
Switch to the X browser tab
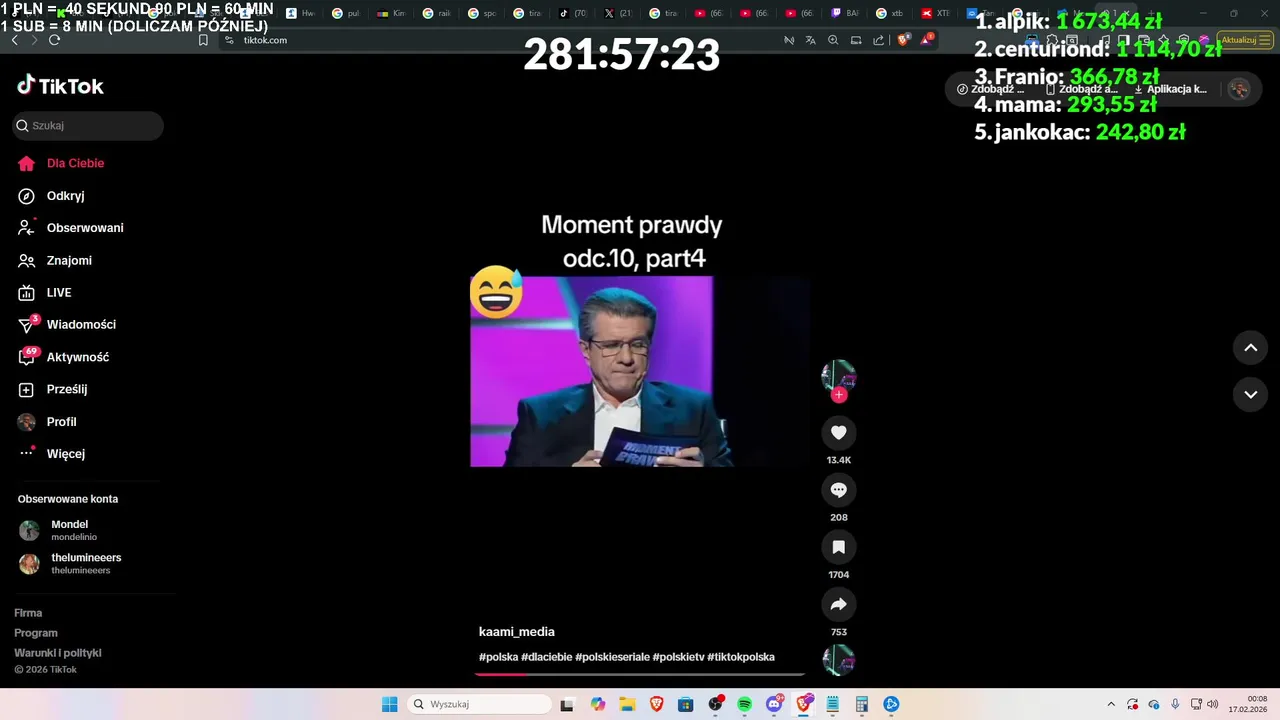coord(619,13)
